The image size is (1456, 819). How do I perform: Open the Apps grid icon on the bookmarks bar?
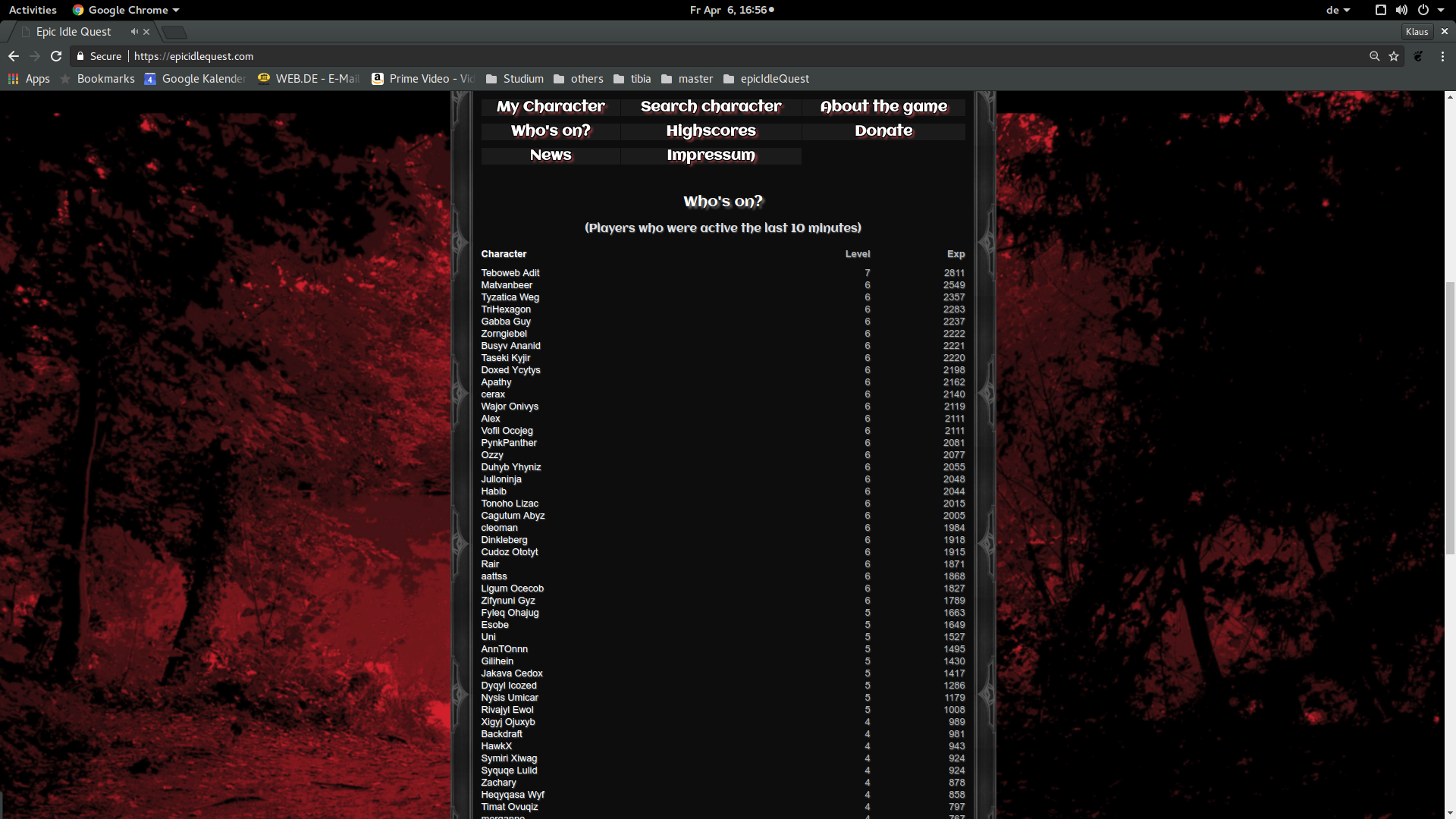pos(12,79)
